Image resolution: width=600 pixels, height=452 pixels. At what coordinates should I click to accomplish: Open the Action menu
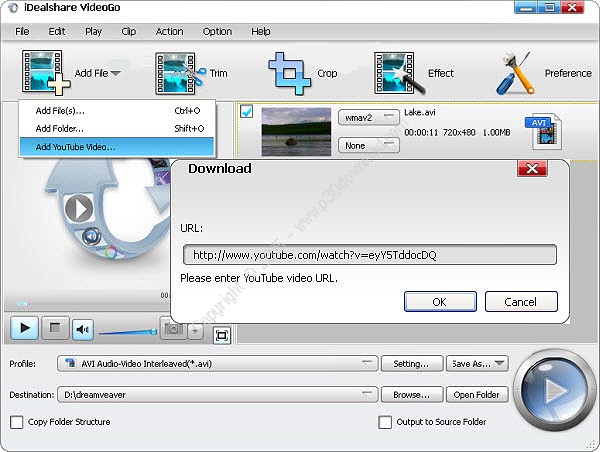169,31
